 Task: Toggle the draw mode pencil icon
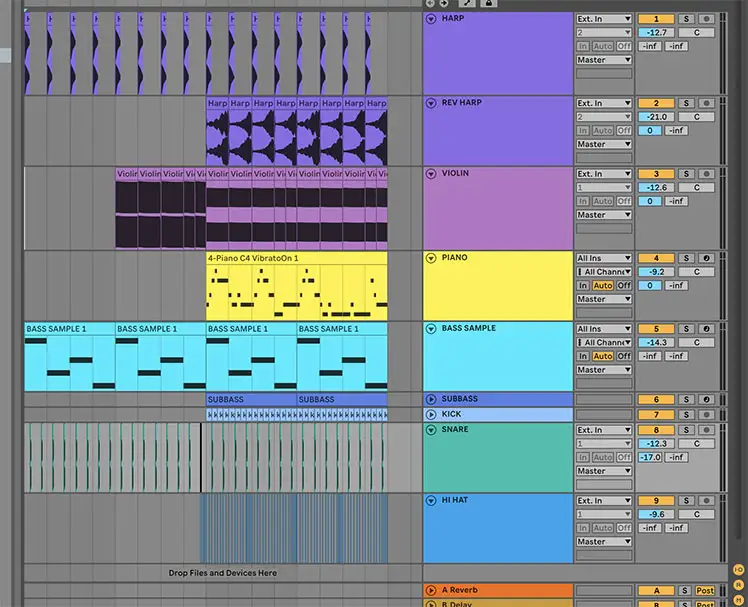coord(466,4)
